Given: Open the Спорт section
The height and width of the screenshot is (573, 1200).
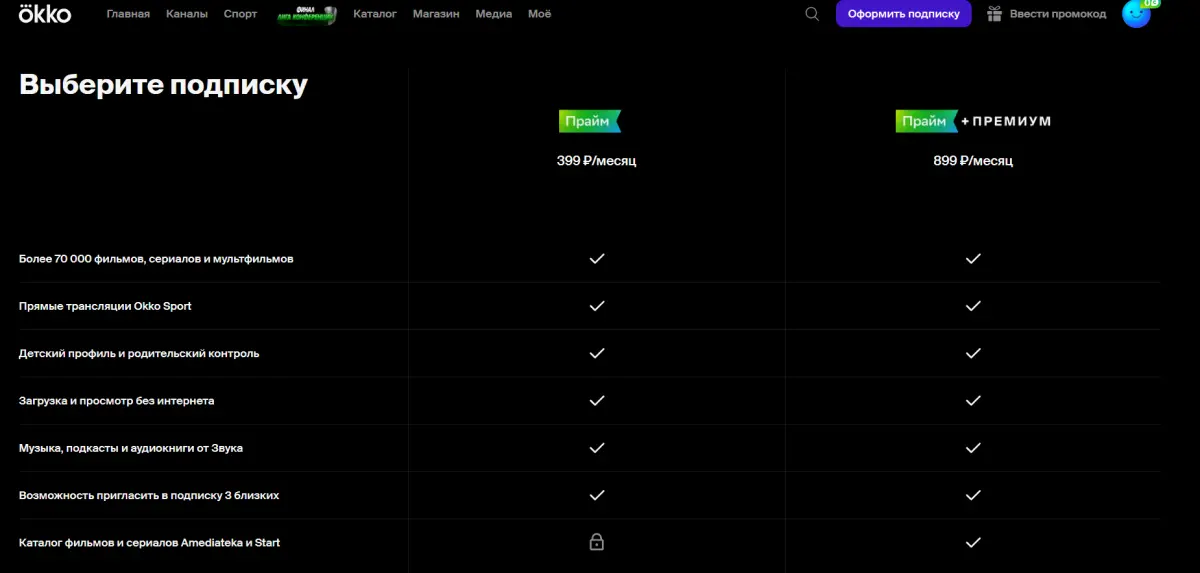Looking at the screenshot, I should click(240, 14).
